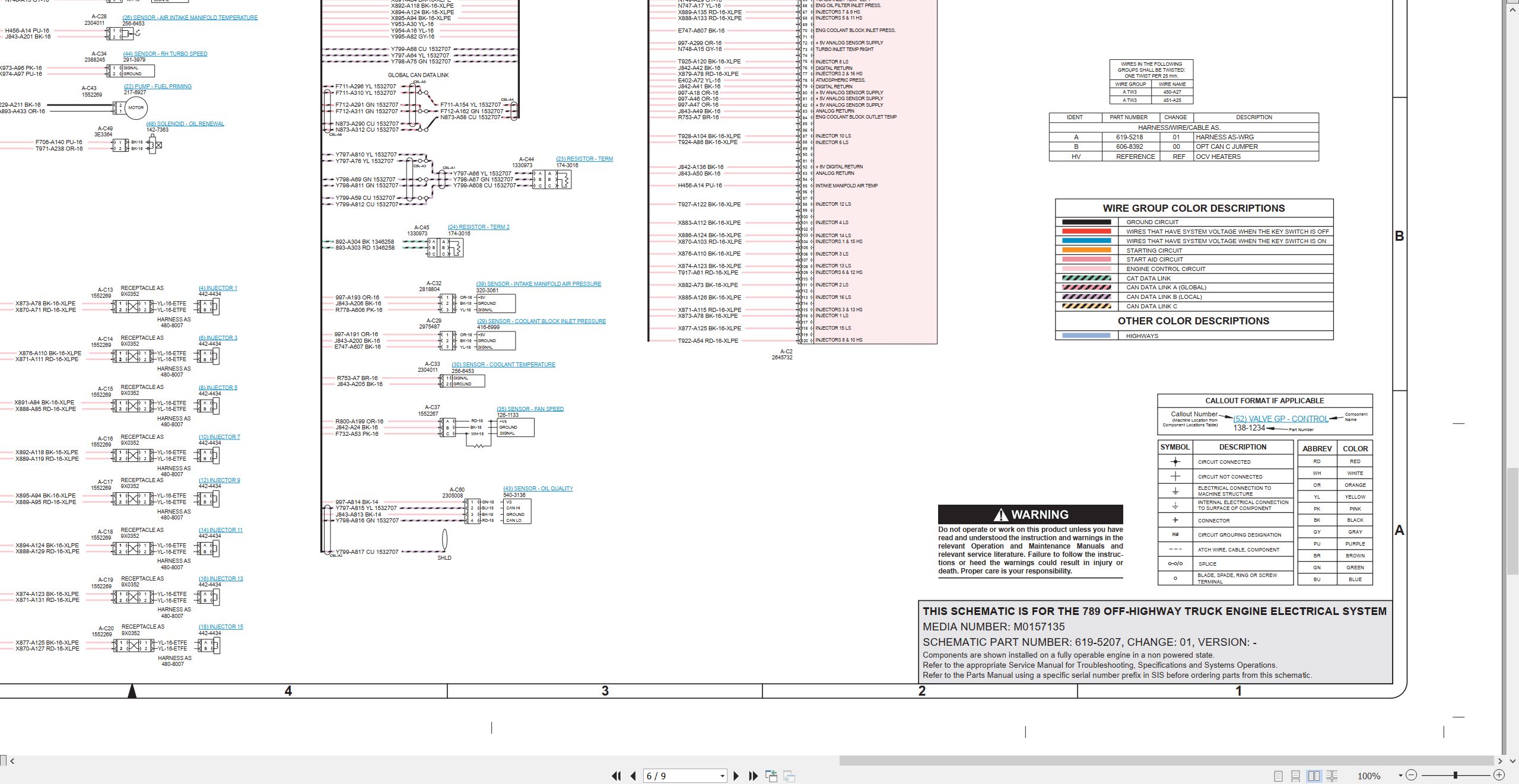
Task: Open the Sensor - Fan Speed link
Action: tap(530, 409)
